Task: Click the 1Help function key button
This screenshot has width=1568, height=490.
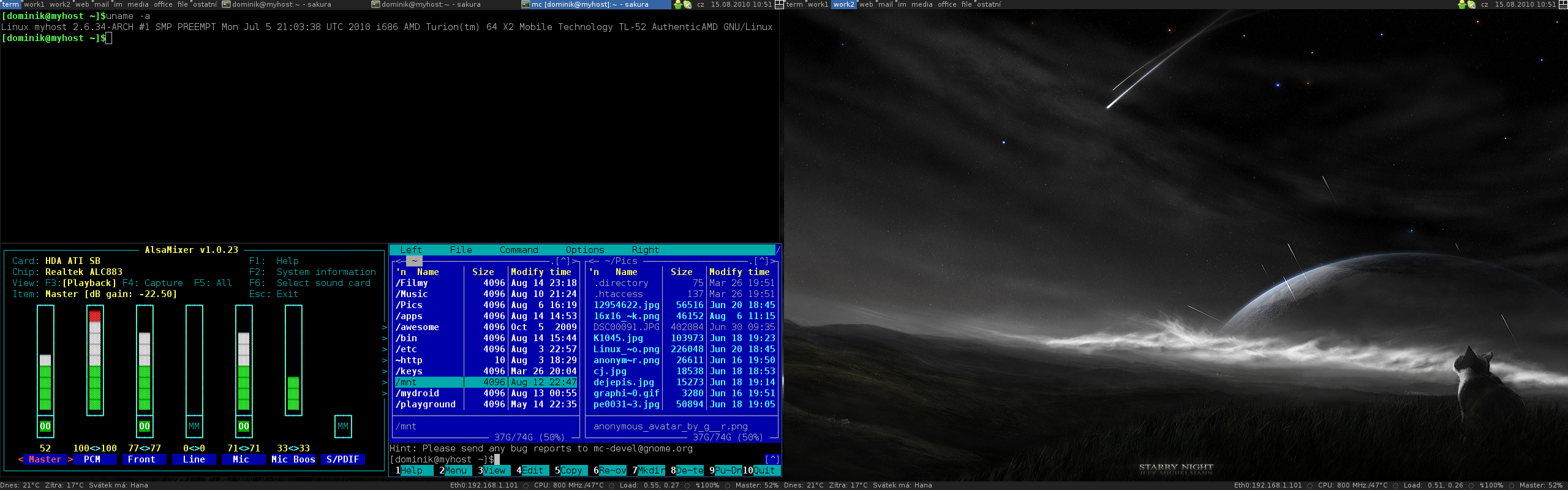Action: (x=413, y=470)
